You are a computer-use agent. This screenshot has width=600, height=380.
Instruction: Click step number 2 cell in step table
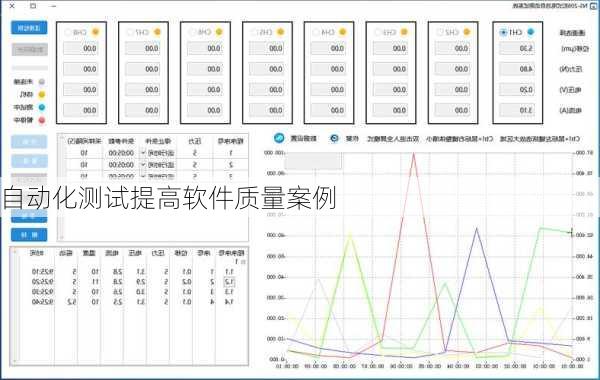(231, 165)
